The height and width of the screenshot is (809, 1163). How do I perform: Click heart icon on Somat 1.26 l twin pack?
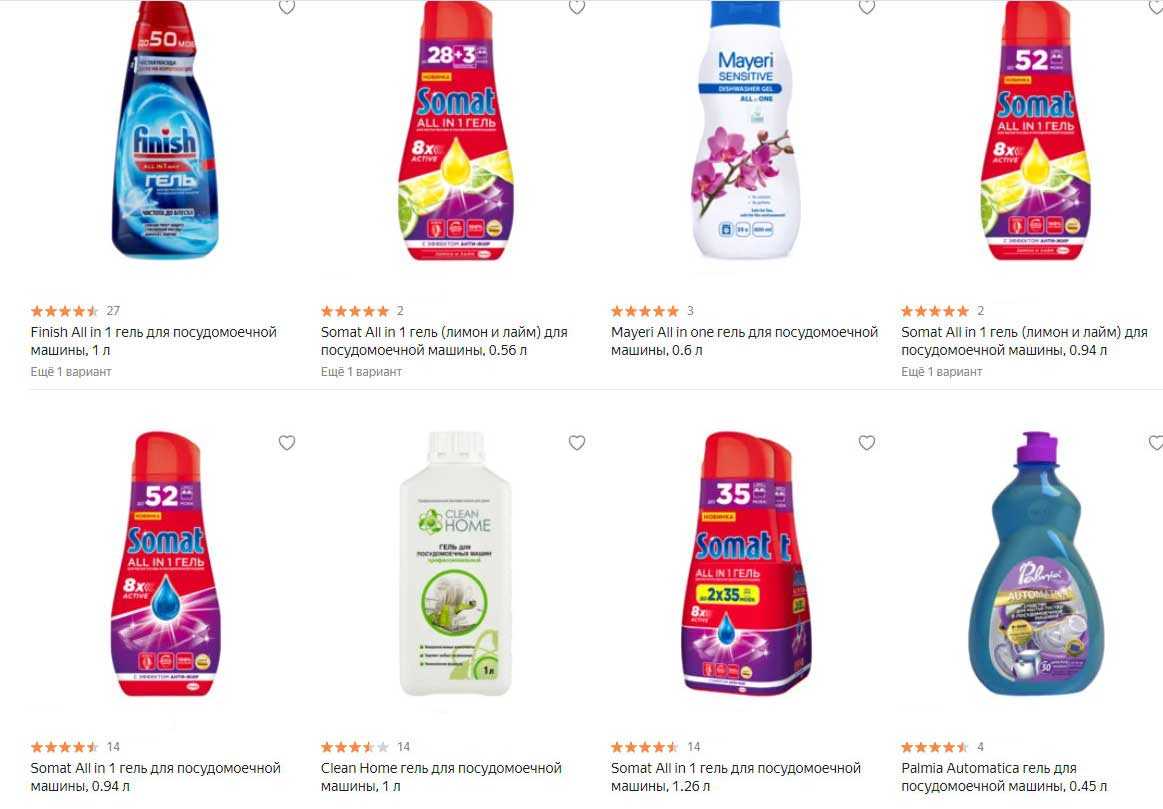(x=867, y=443)
